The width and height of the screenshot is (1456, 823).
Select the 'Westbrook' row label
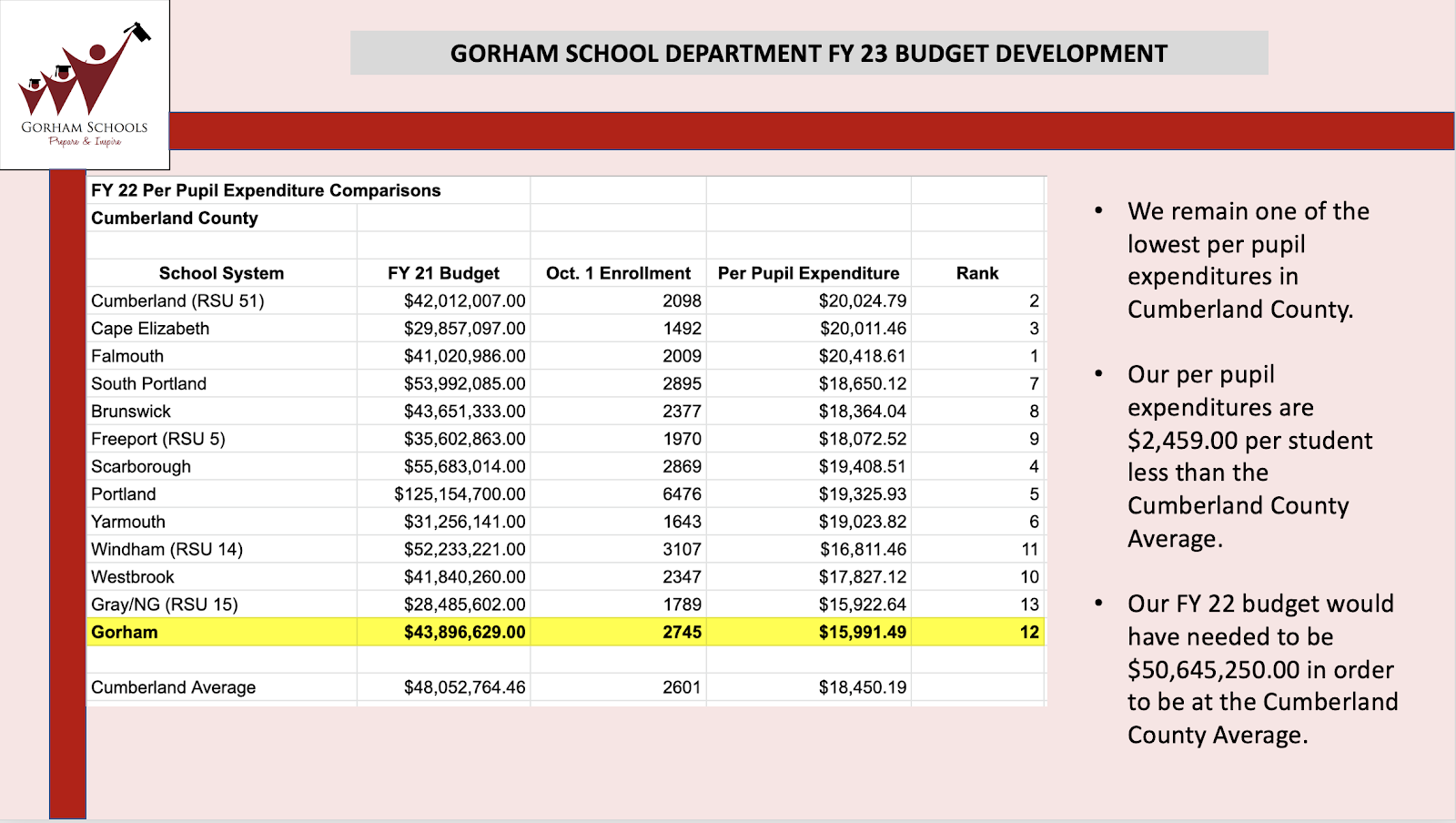133,577
